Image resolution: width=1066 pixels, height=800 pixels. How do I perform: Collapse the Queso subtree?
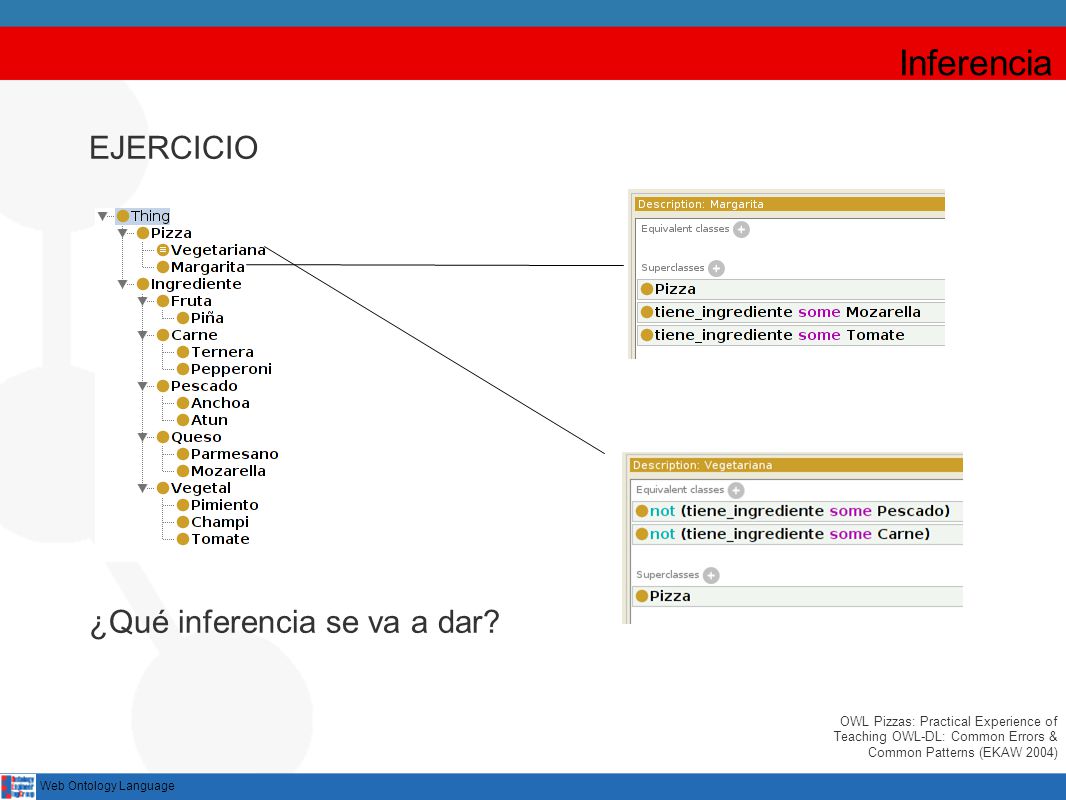click(143, 437)
